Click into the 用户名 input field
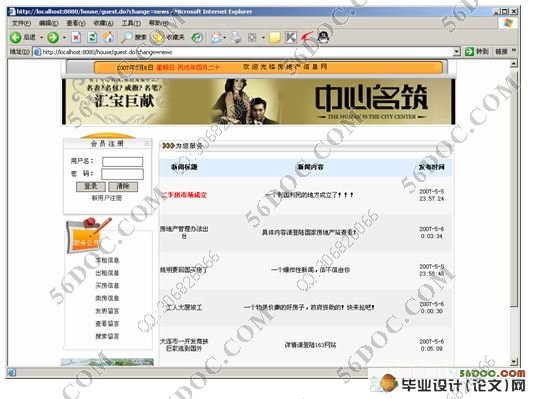 coord(123,161)
